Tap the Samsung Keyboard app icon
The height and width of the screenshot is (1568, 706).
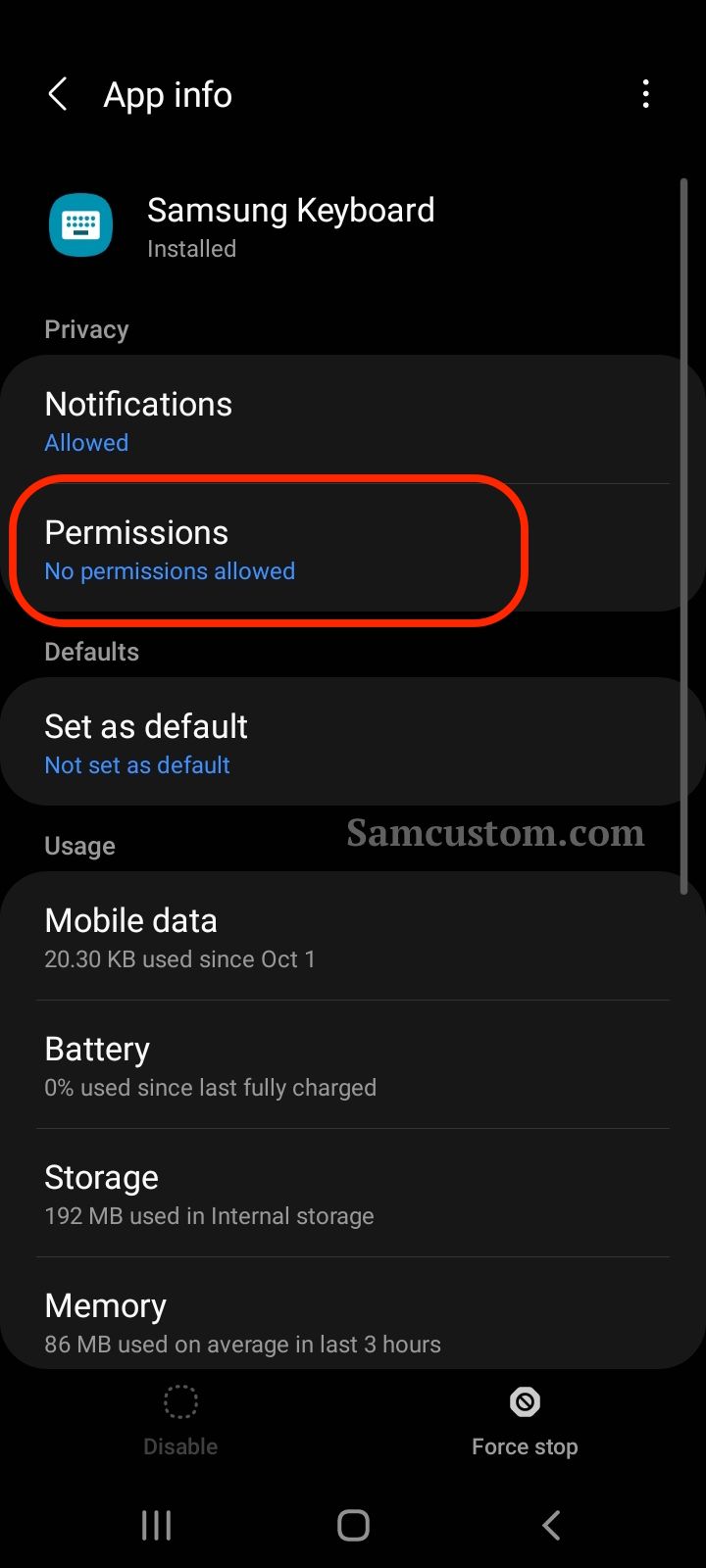click(80, 225)
